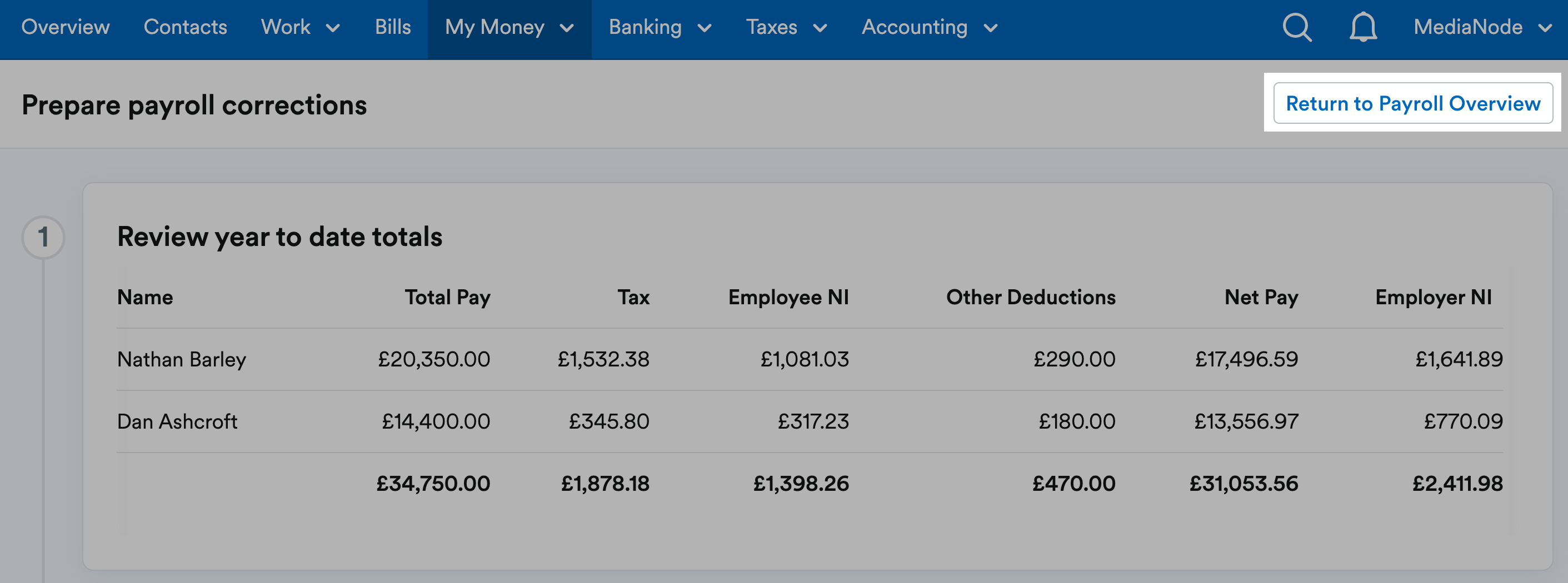
Task: Click the MediaNode account name
Action: coord(1467,27)
